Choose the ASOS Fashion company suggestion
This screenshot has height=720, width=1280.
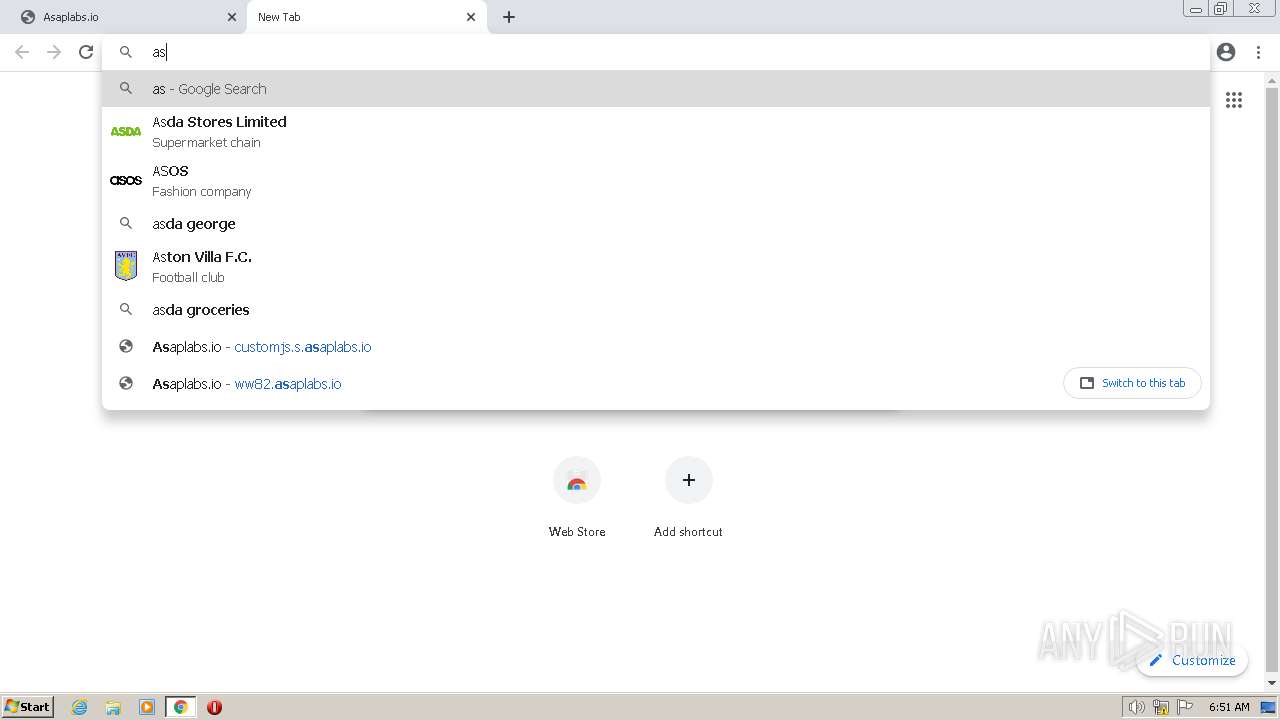(x=656, y=180)
